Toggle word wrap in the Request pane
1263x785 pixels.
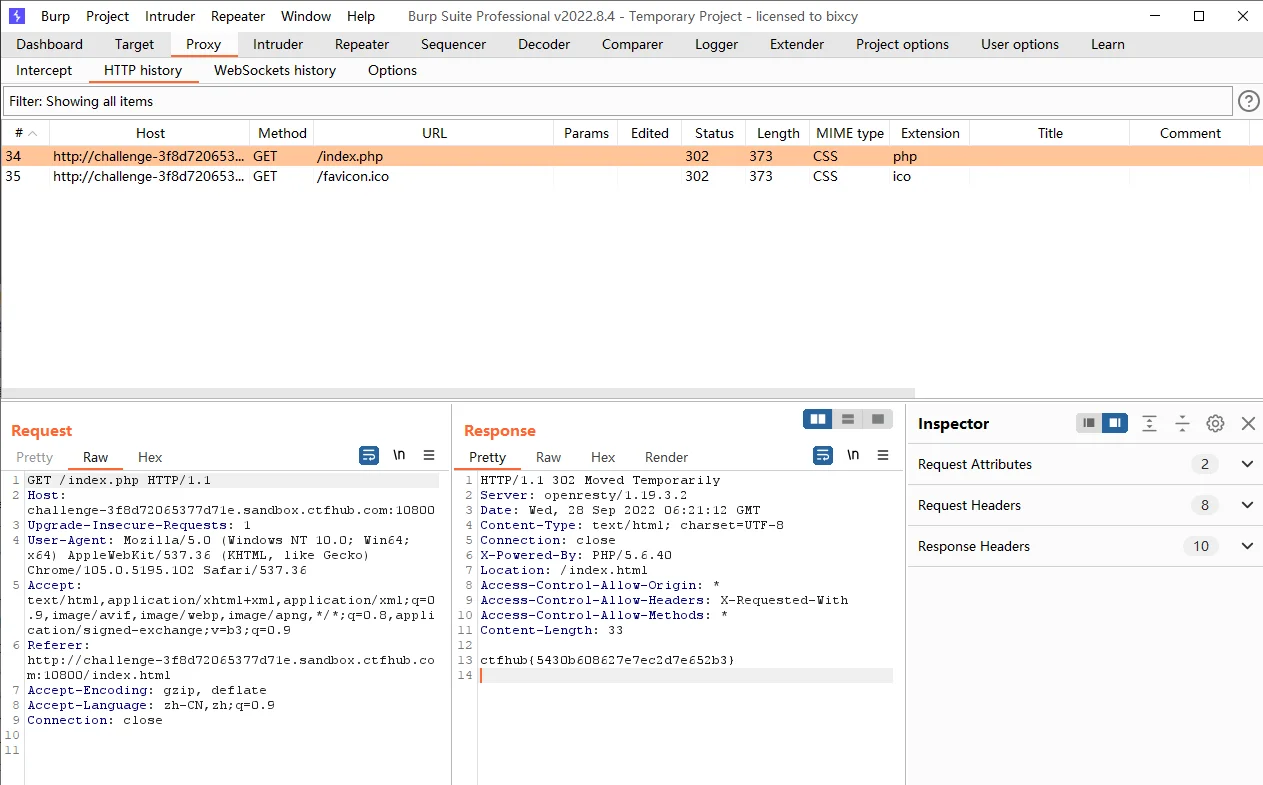(369, 455)
